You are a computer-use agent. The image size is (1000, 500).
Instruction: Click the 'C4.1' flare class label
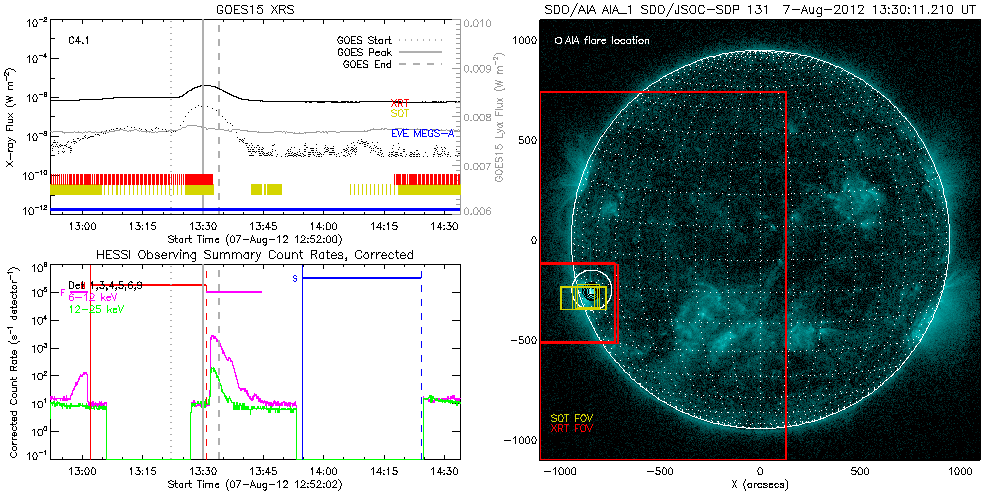78,40
